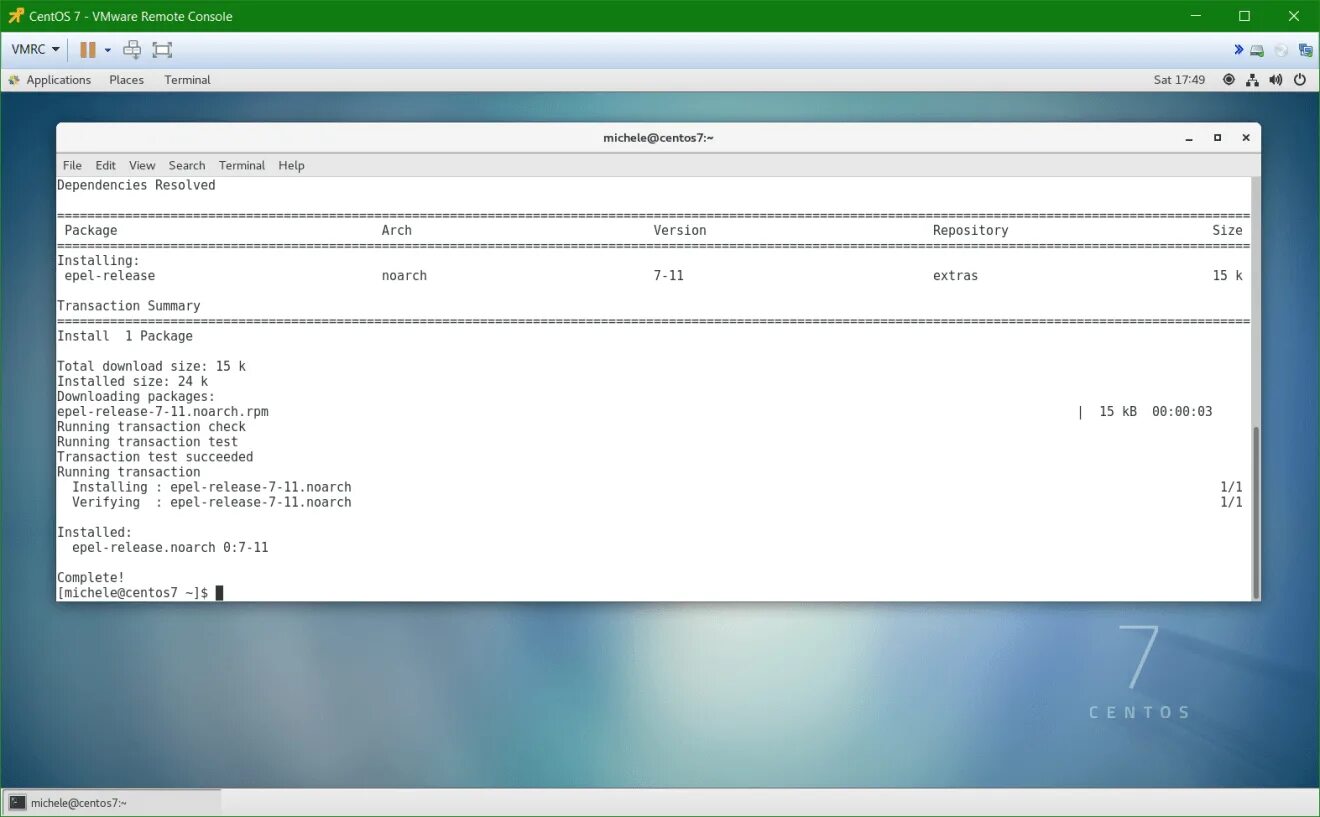
Task: Click the wired network status icon
Action: click(1252, 80)
